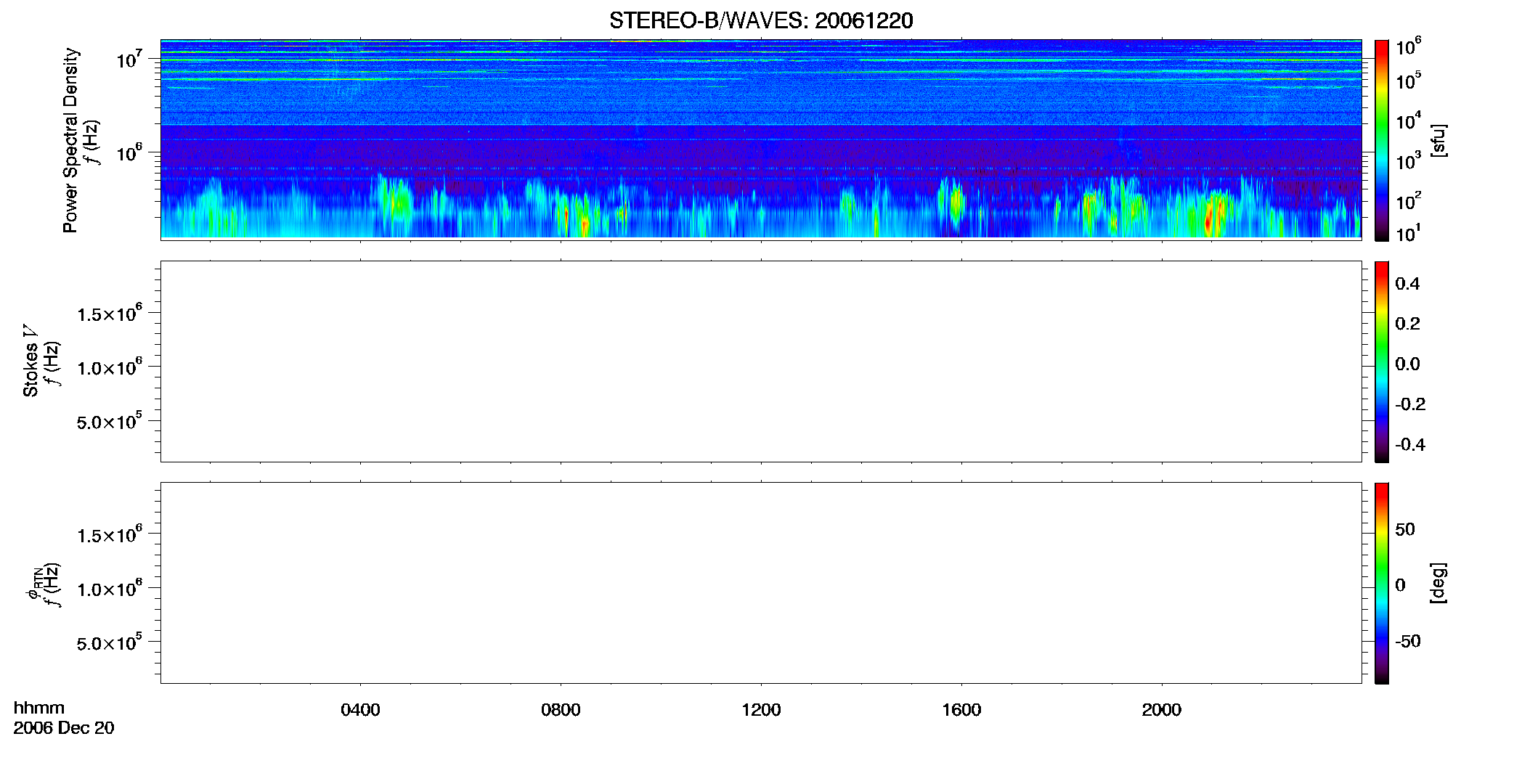Click the Power Spectral Density axis label
The image size is (1522, 784).
pos(70,140)
